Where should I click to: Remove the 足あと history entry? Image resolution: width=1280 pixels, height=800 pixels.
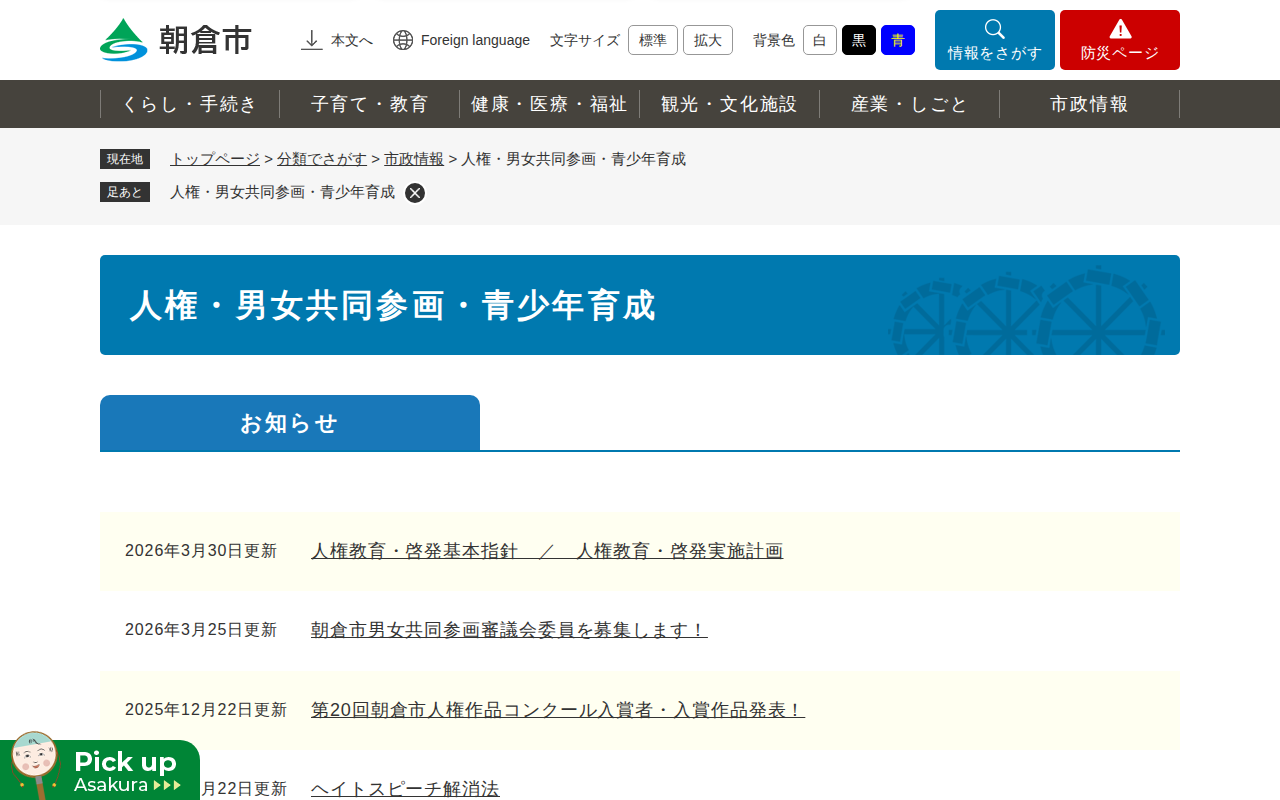[x=415, y=193]
